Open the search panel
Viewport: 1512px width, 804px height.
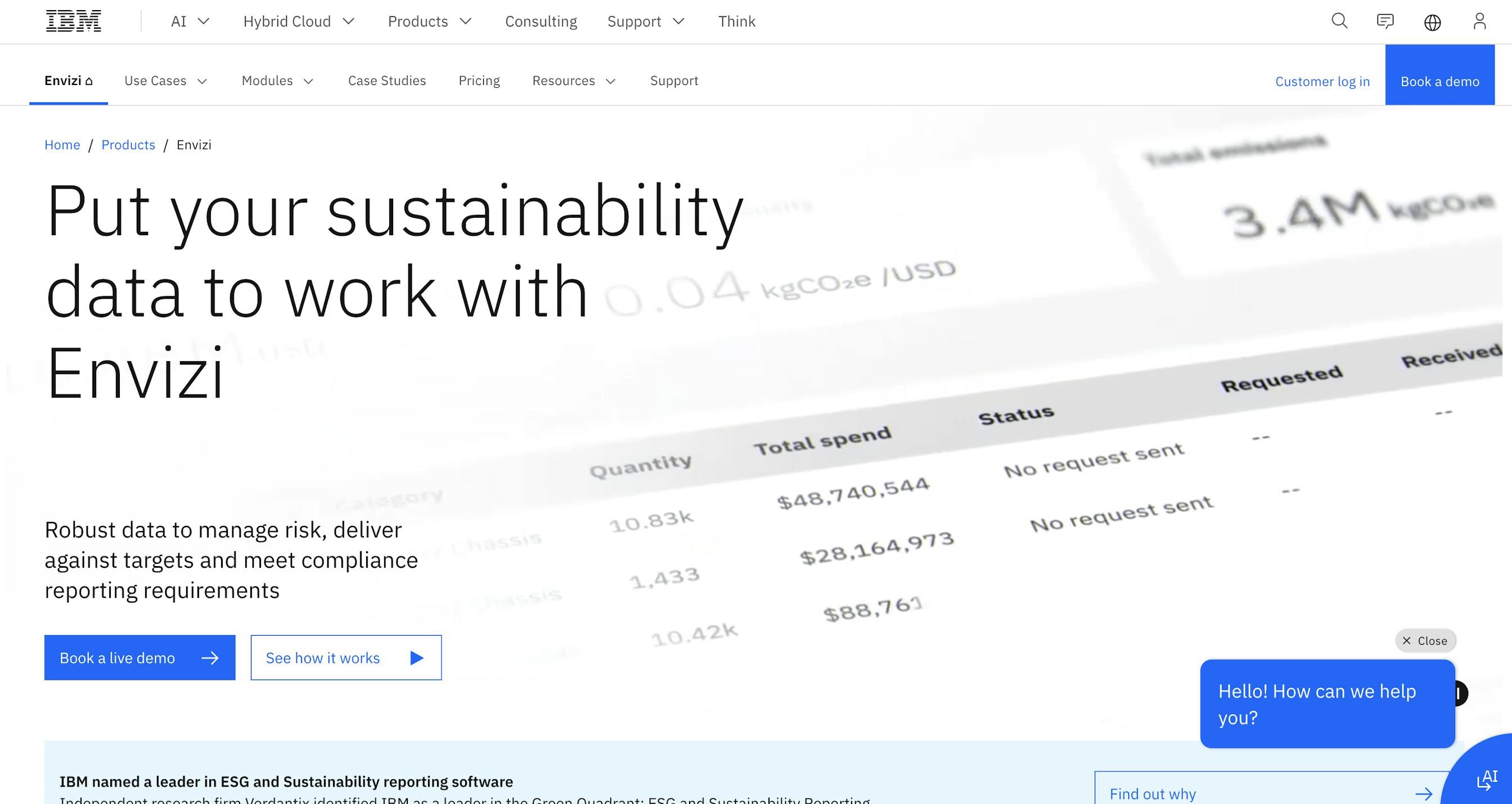coord(1339,21)
